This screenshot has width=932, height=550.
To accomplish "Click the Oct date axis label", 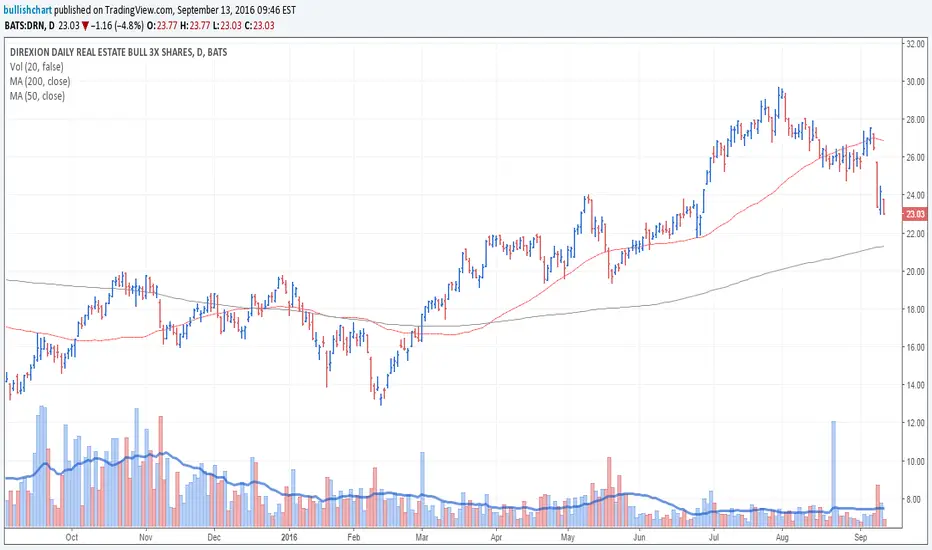I will [72, 538].
